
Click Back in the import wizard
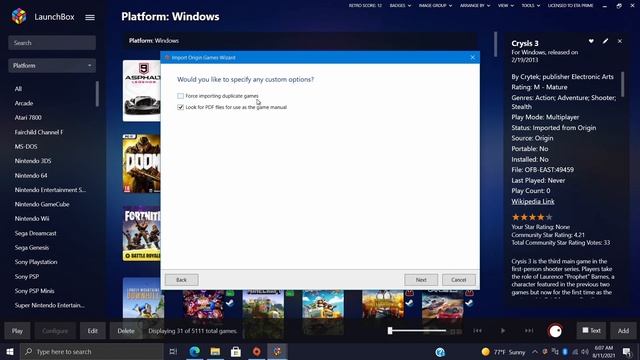pos(181,280)
